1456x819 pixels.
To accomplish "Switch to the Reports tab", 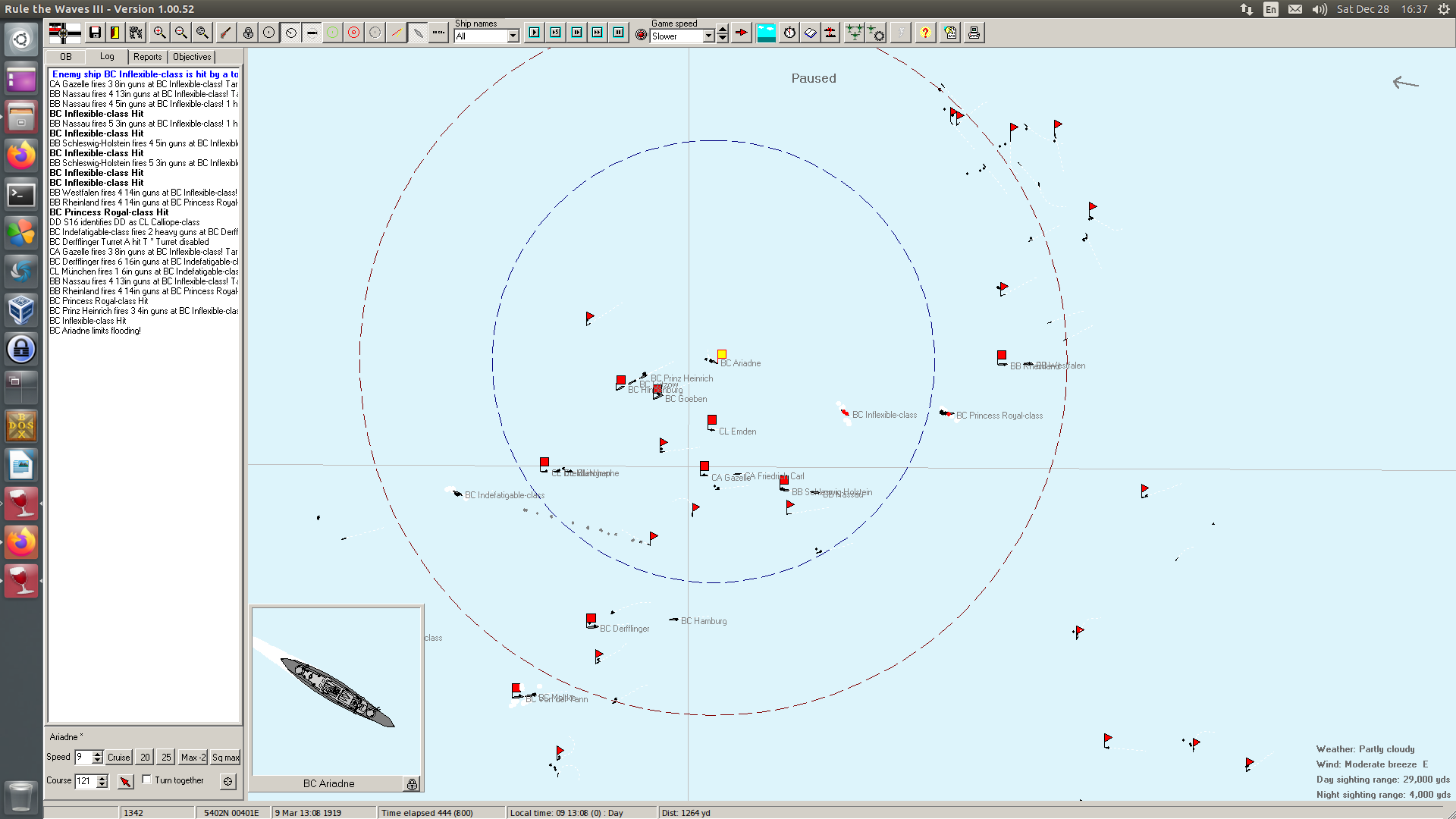I will 147,57.
